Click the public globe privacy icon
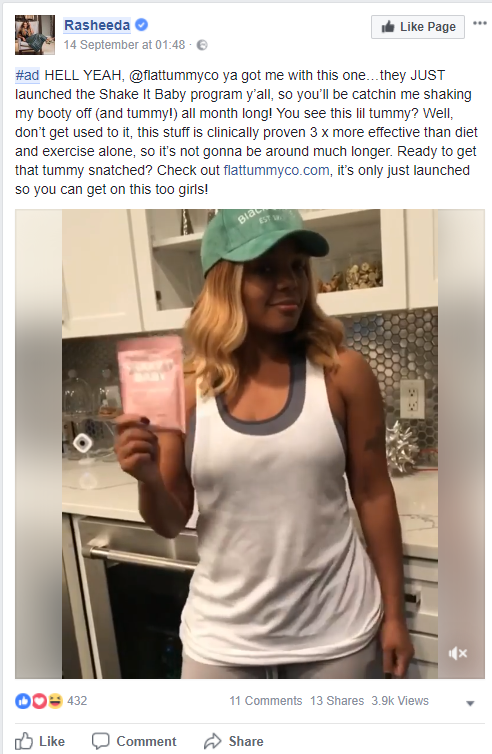492x754 pixels. 202,45
